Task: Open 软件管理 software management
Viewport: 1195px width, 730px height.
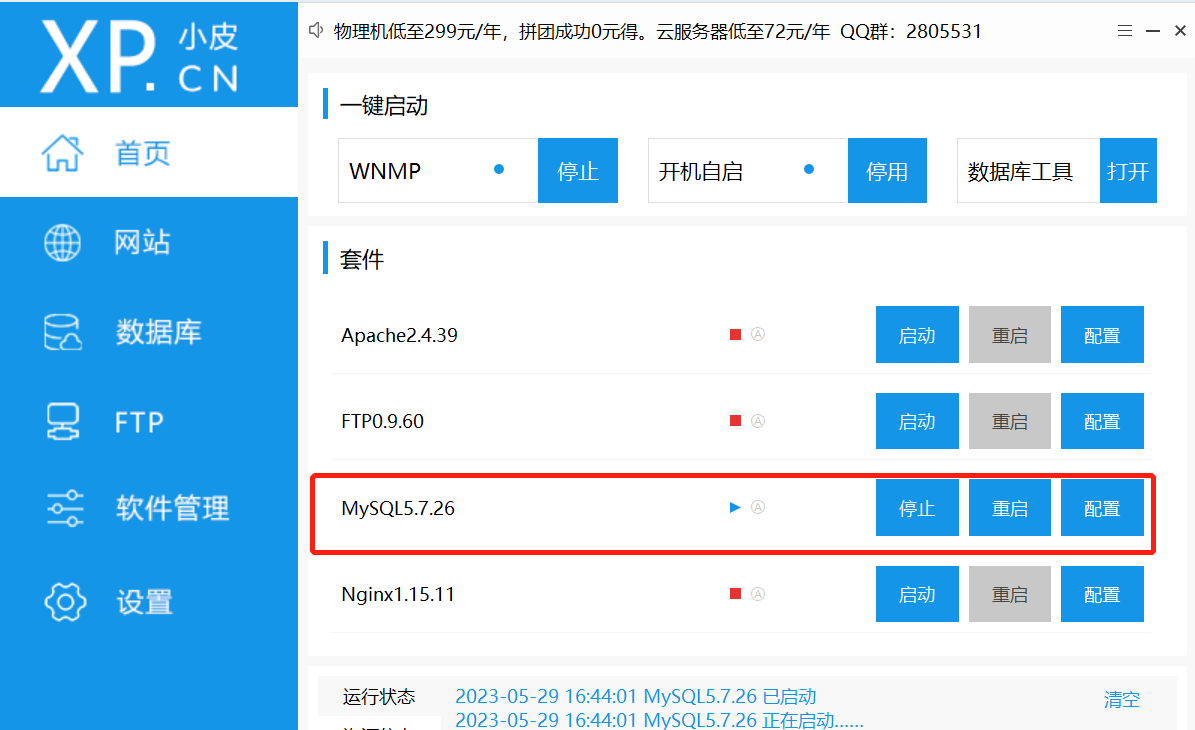Action: click(149, 508)
